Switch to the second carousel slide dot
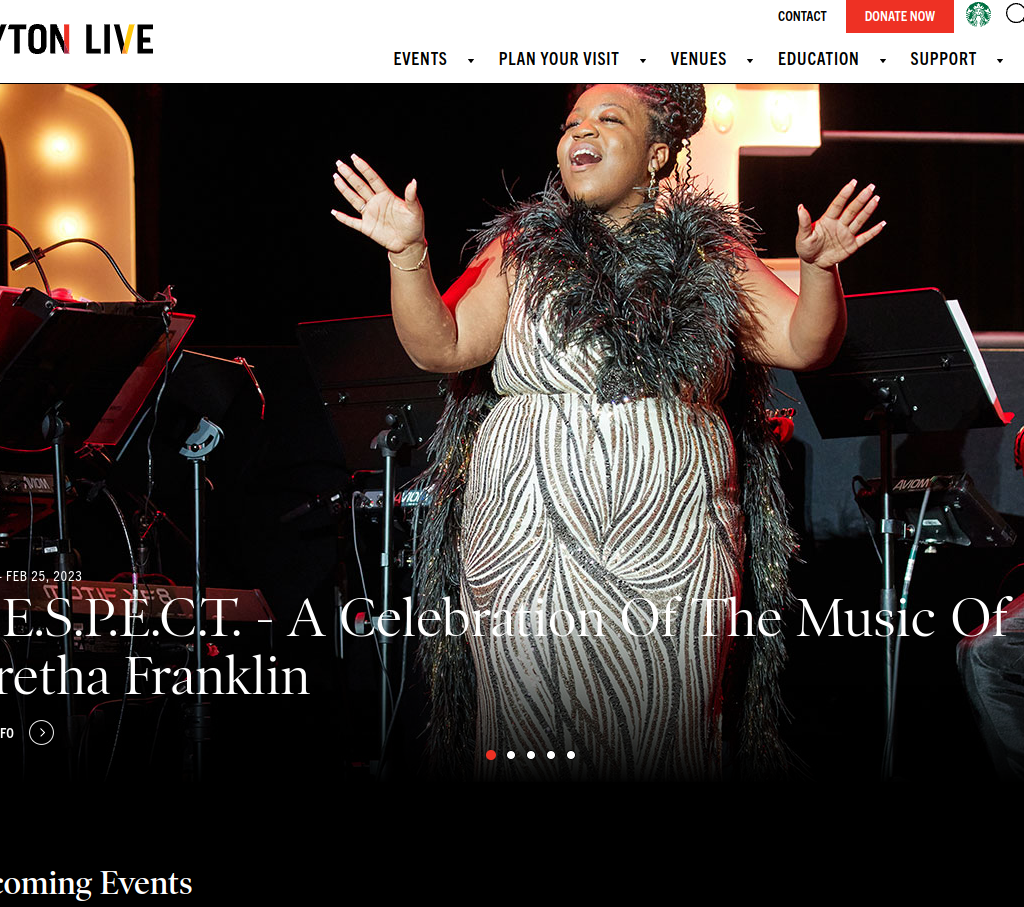 tap(511, 755)
